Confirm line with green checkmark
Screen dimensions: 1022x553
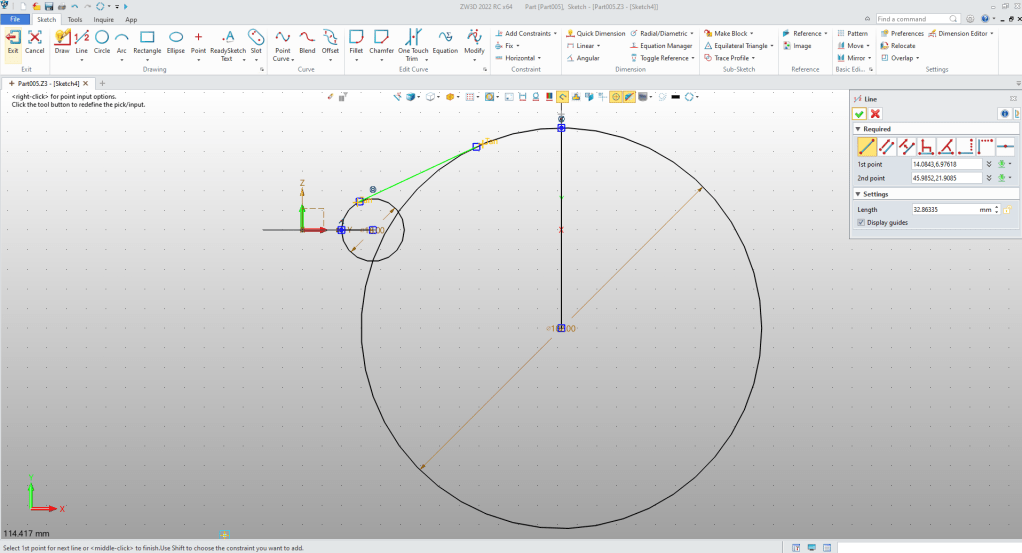(x=860, y=114)
